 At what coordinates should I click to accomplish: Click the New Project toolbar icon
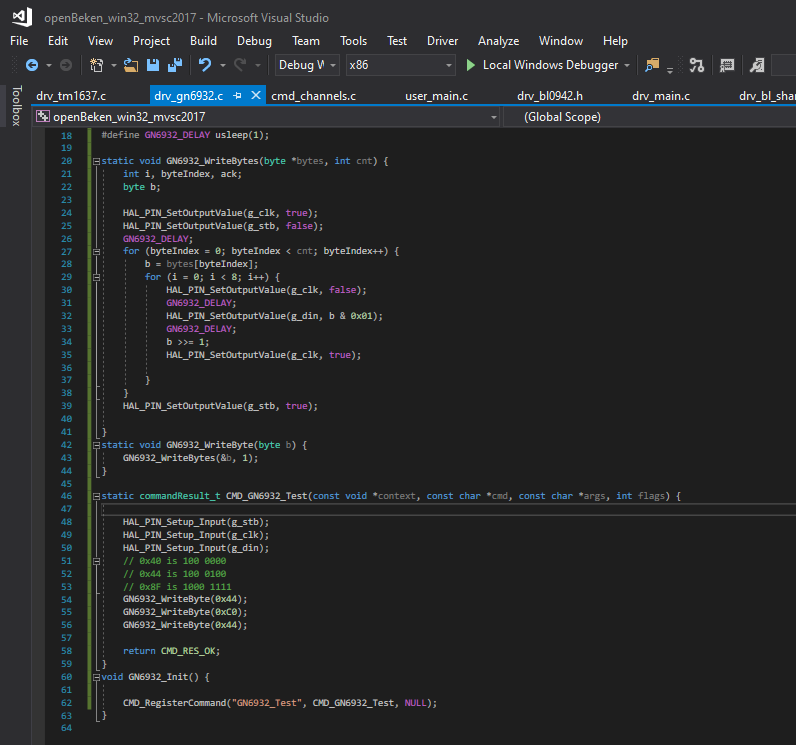96,65
